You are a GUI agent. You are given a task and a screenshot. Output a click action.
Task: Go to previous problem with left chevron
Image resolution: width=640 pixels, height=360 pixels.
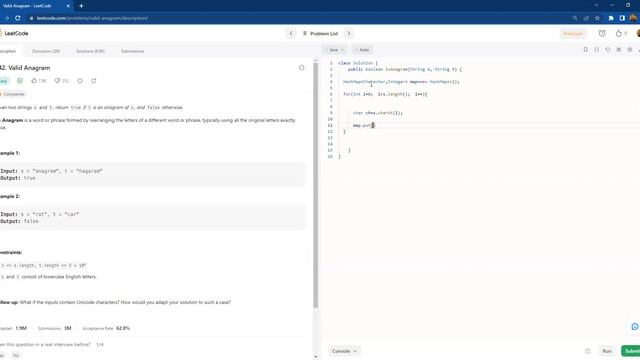pos(291,33)
